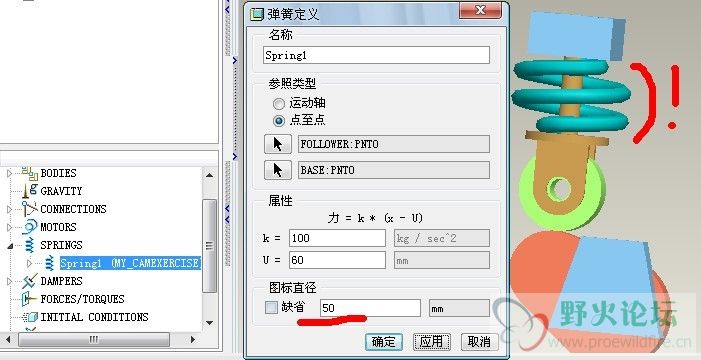The image size is (701, 360).
Task: Click the icon diameter value field
Action: coord(370,308)
